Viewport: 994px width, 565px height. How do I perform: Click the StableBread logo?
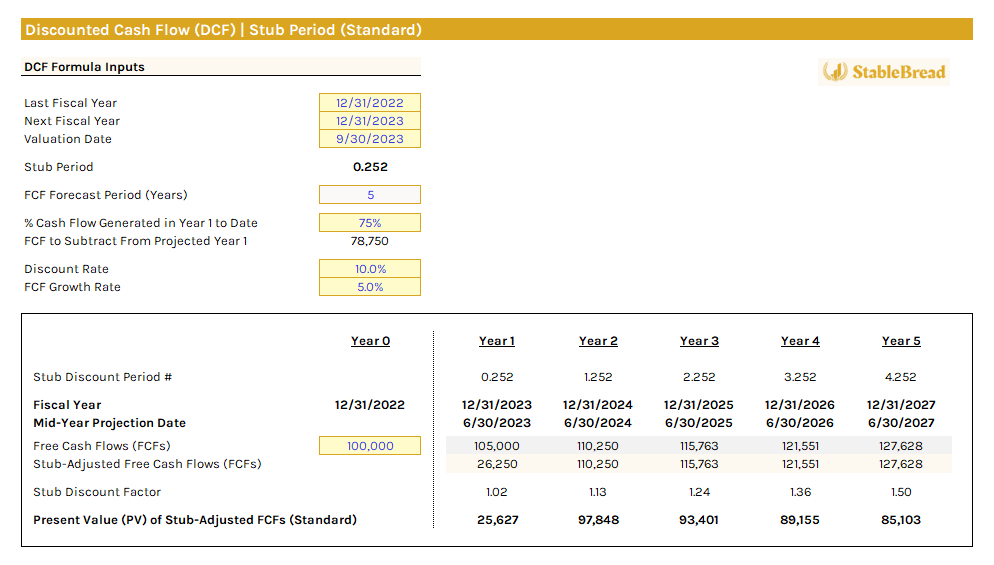point(884,72)
